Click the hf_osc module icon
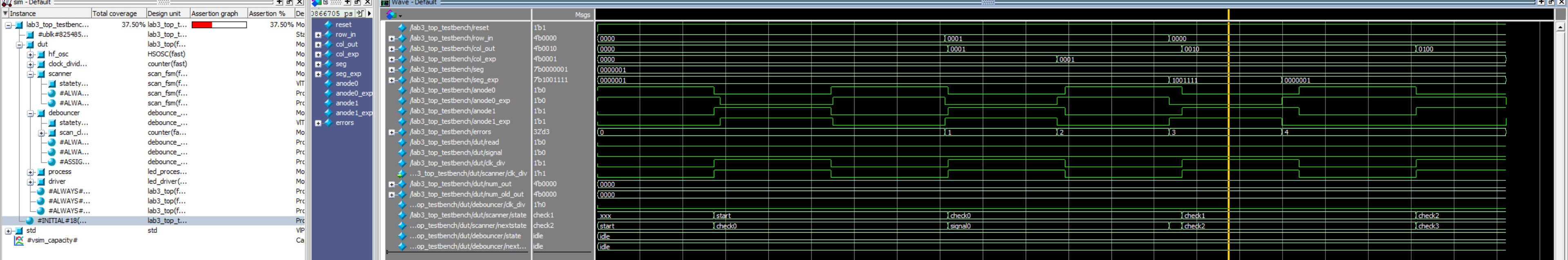This screenshot has height=260, width=1568. pyautogui.click(x=41, y=54)
